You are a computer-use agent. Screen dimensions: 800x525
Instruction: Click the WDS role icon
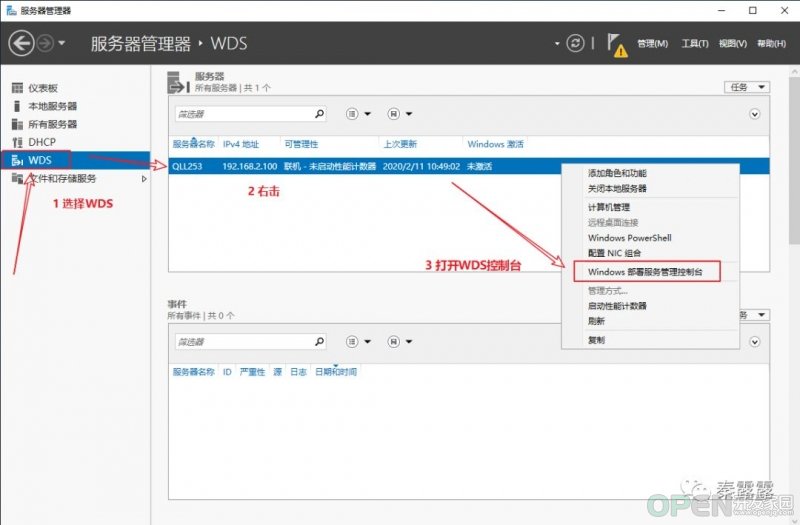coord(17,161)
